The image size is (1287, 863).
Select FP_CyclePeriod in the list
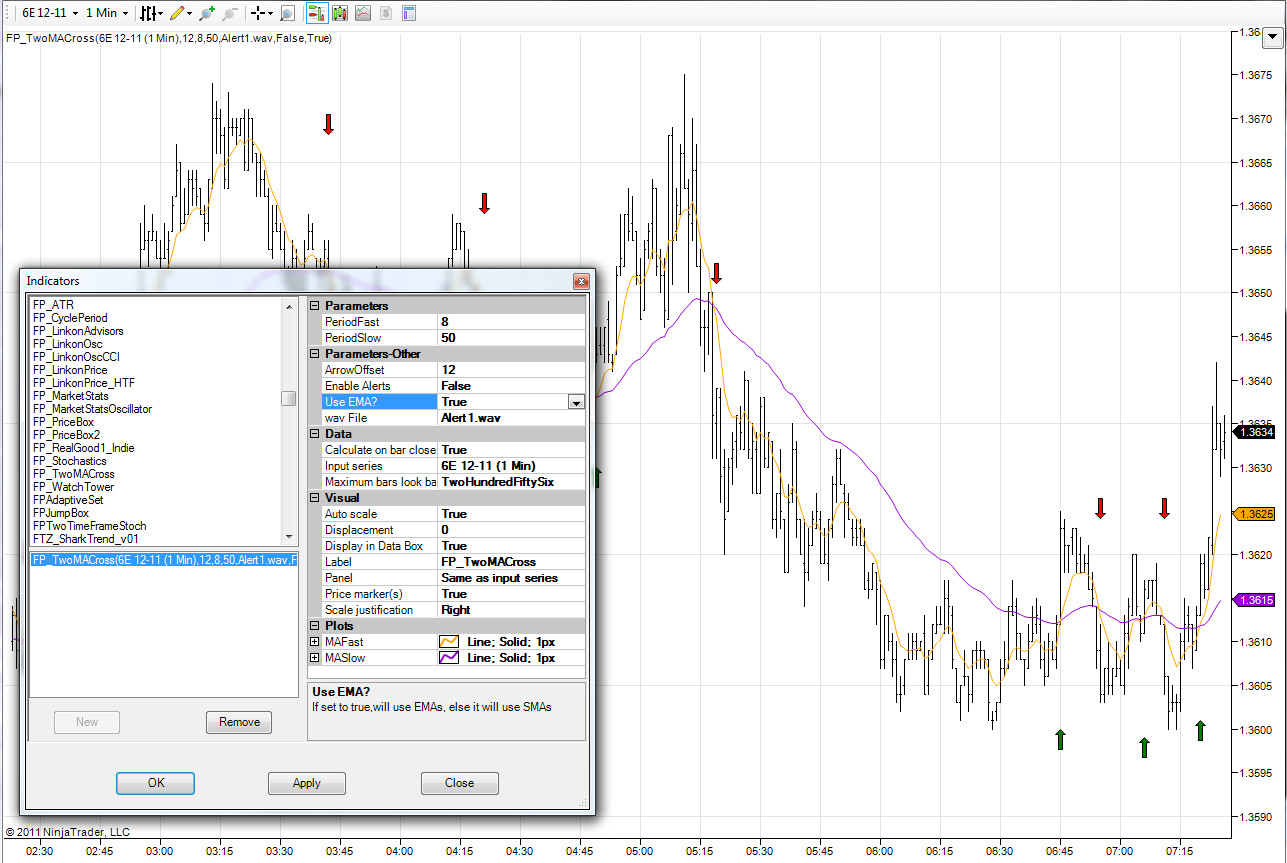(70, 318)
